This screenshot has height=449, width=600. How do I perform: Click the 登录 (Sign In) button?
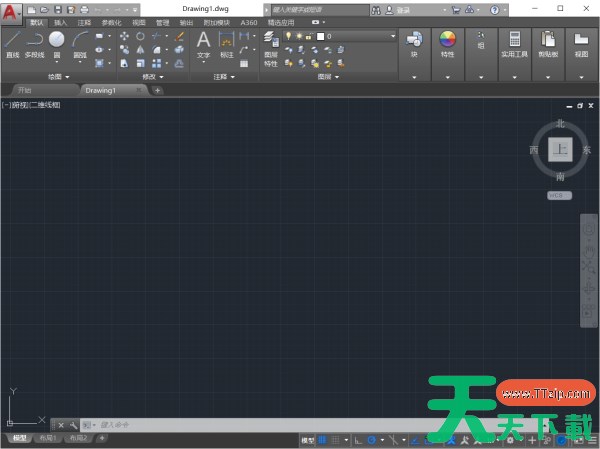[404, 9]
